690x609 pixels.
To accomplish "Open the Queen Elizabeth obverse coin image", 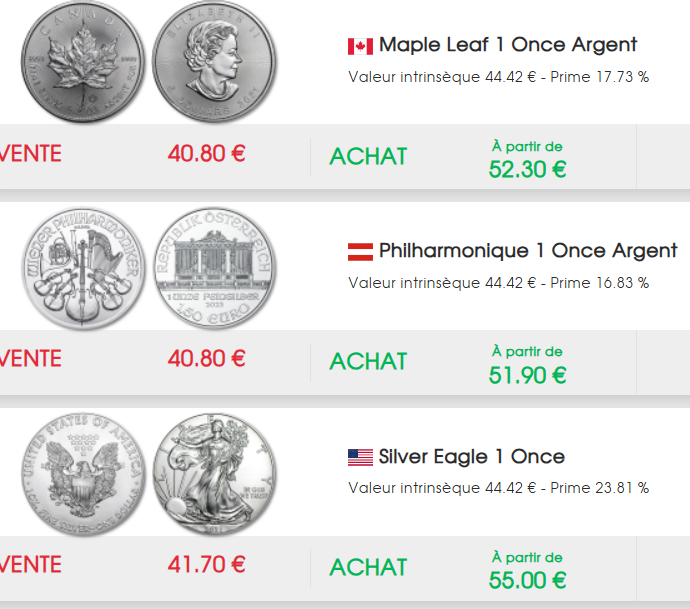I will tap(212, 63).
